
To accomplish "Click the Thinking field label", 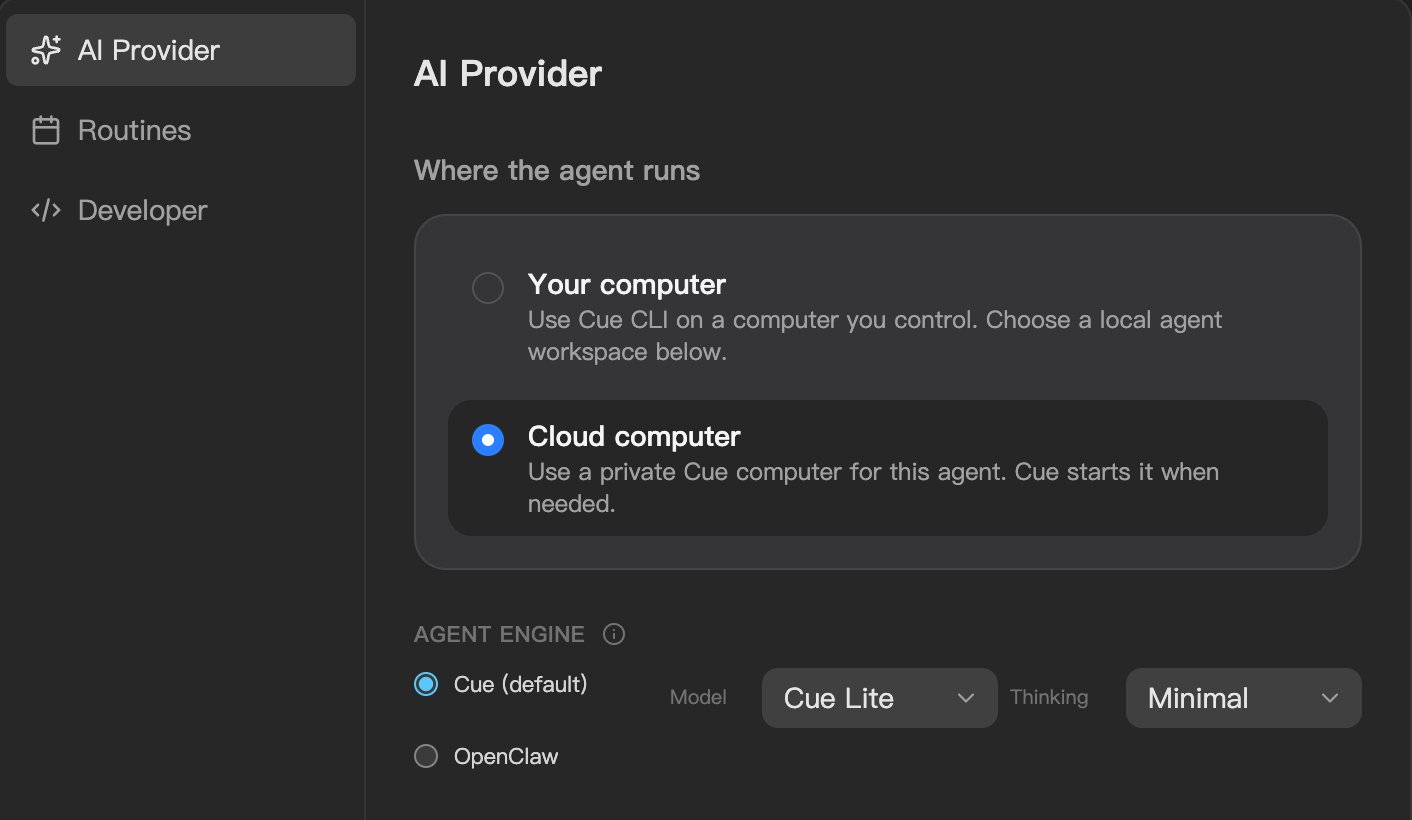I will click(1049, 698).
